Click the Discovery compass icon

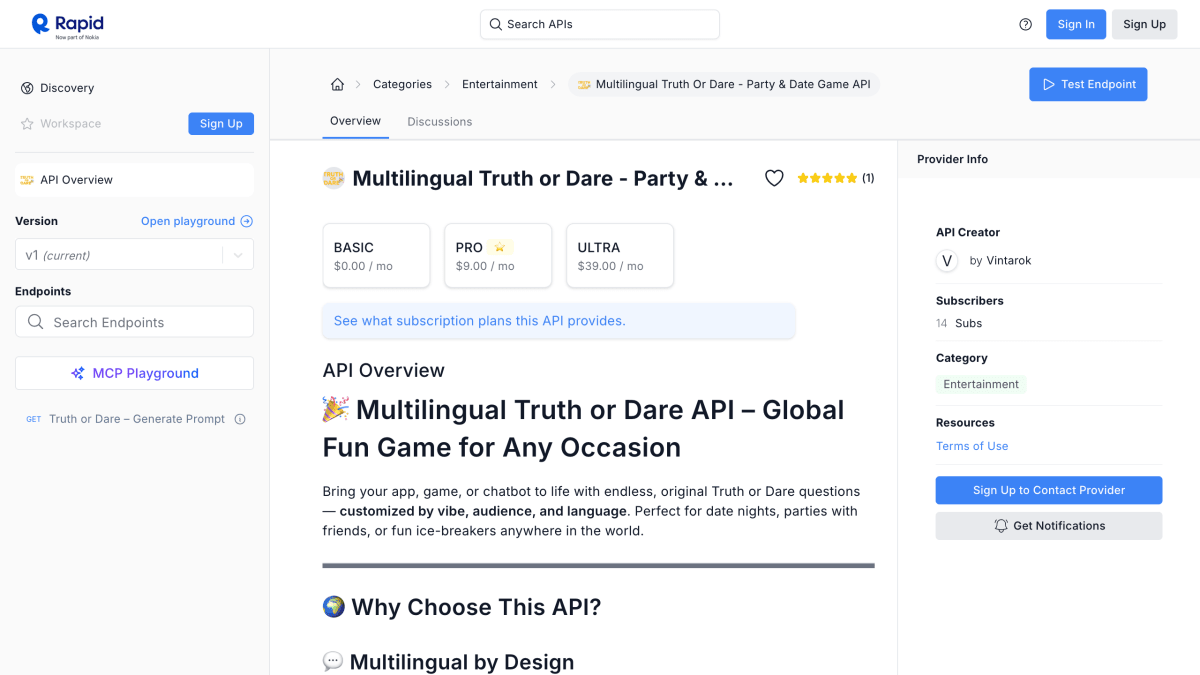(27, 88)
